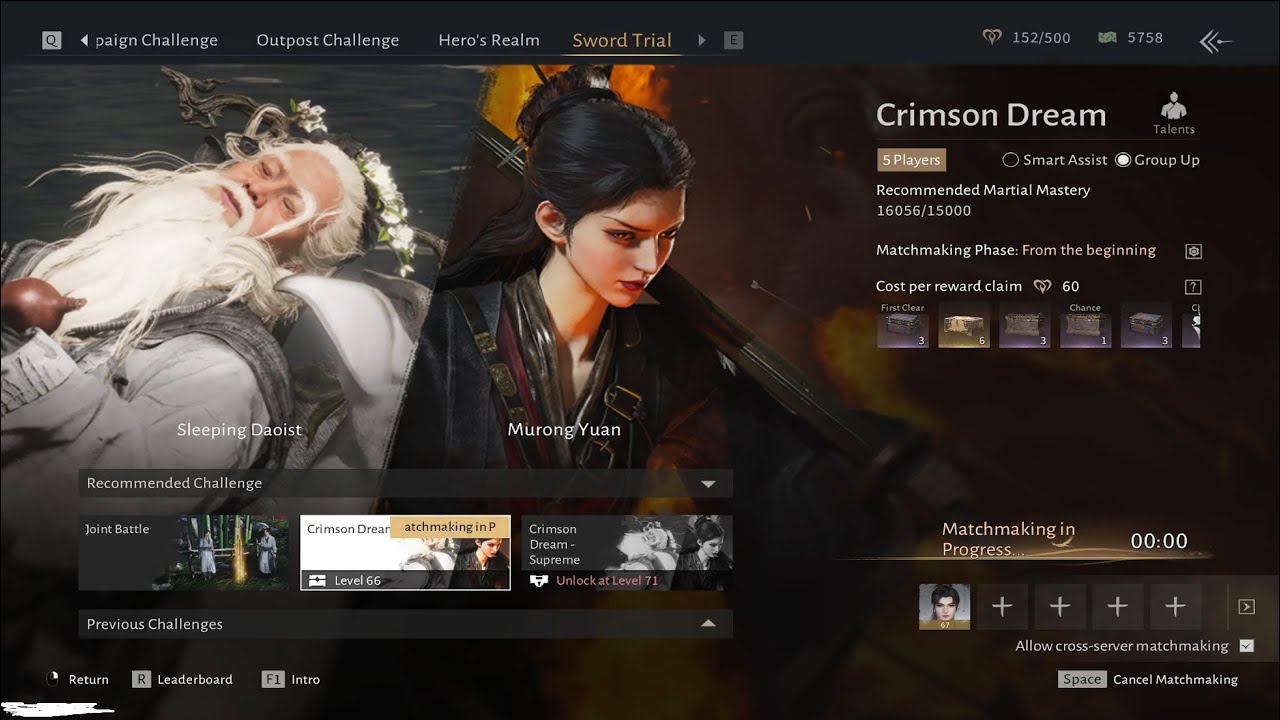
Task: Select the Joint Battle challenge card
Action: [x=184, y=552]
